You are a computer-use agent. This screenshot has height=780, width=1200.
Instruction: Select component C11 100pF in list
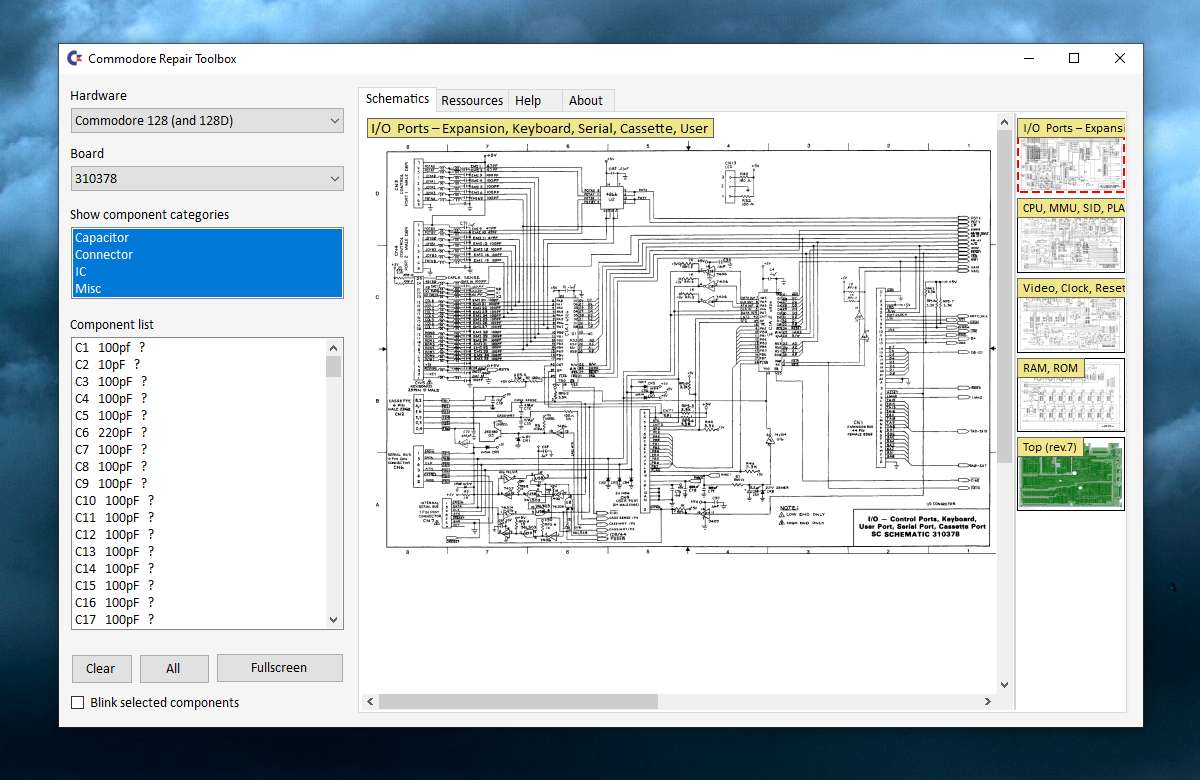click(x=199, y=518)
